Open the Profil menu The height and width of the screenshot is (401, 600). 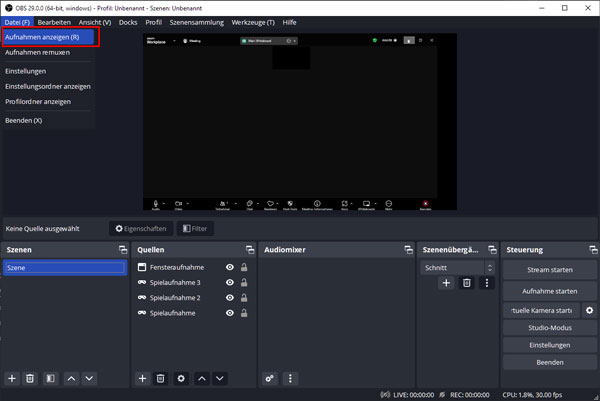coord(153,23)
